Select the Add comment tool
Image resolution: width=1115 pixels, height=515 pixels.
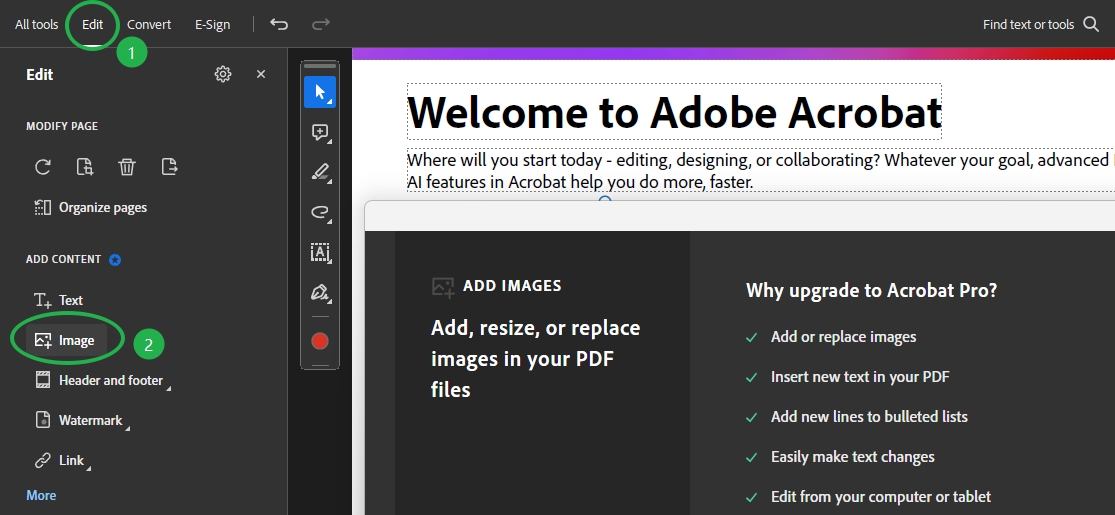point(320,132)
